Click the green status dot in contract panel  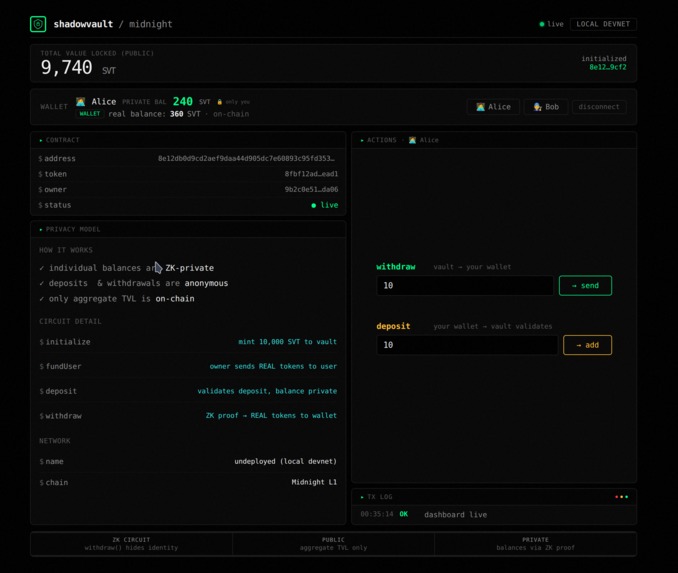click(x=313, y=205)
